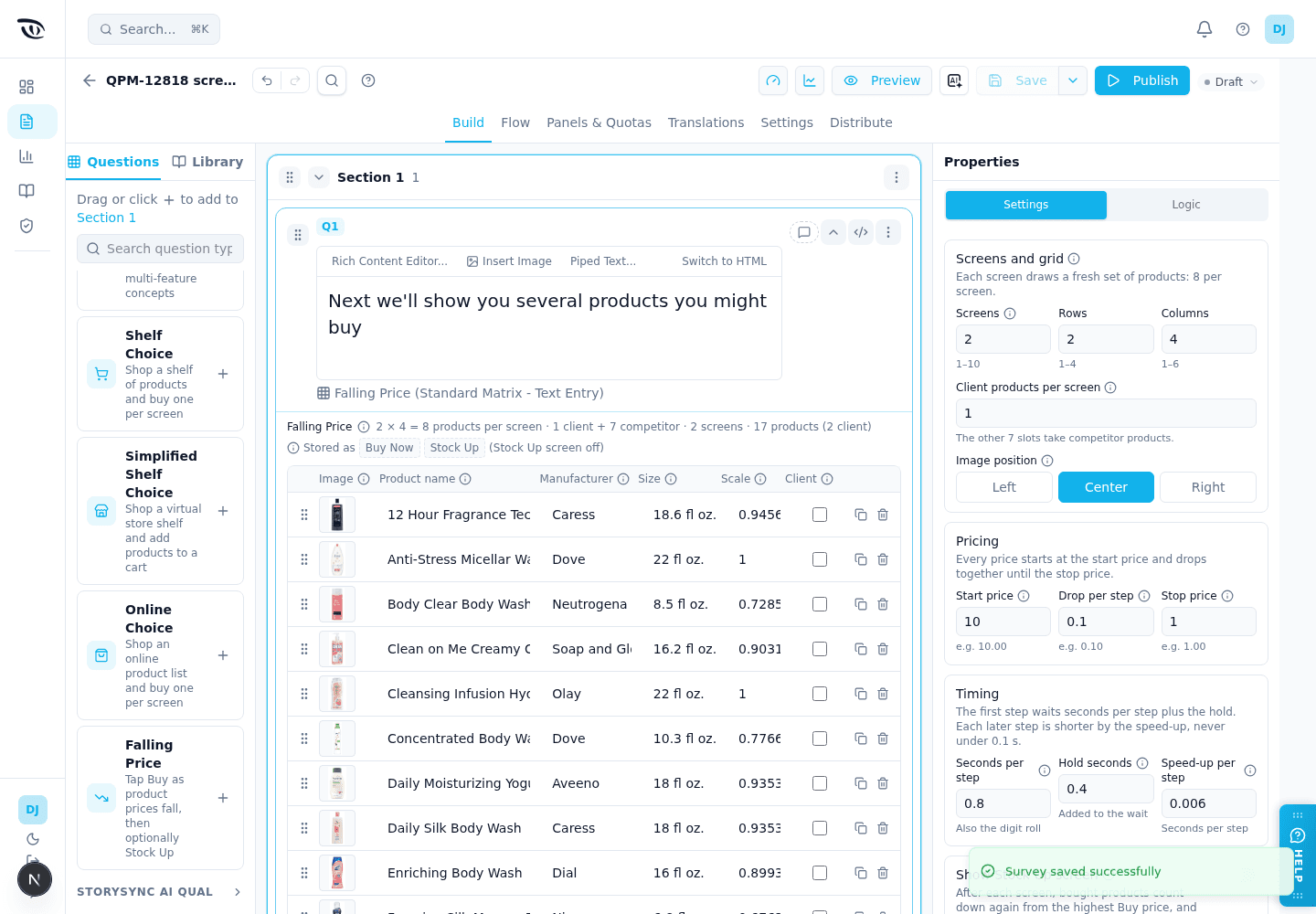1316x914 pixels.
Task: Open the Draft status dropdown
Action: click(x=1231, y=81)
